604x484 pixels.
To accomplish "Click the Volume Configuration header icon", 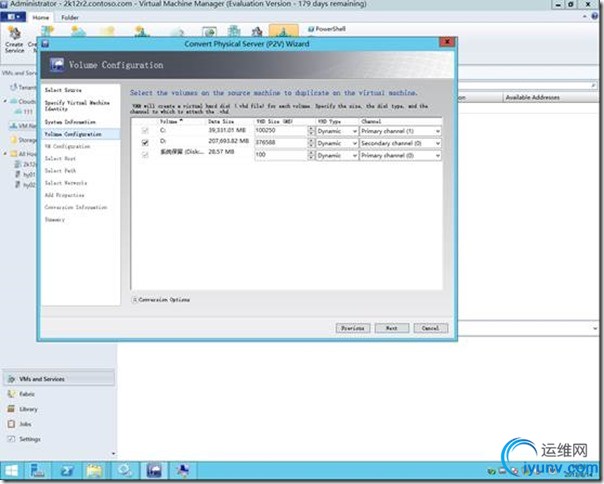I will 57,64.
